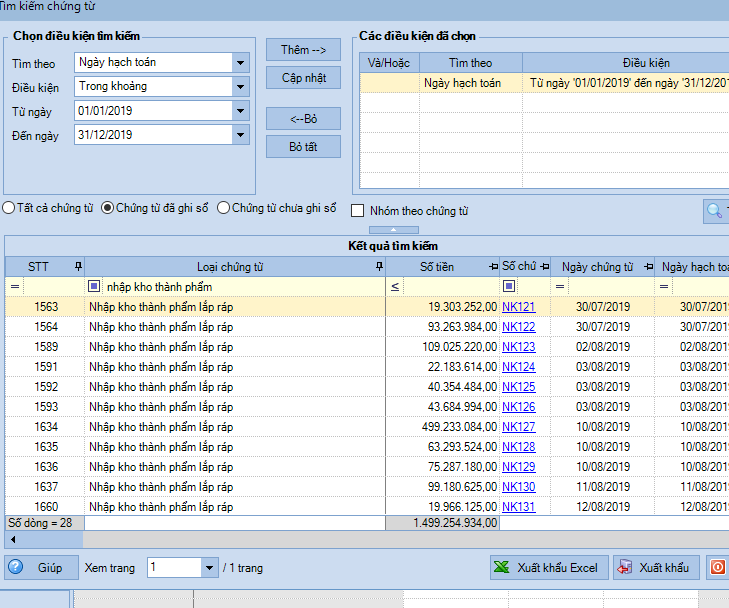The width and height of the screenshot is (729, 608).
Task: Click the 'Ngày chứng từ' column header
Action: [x=597, y=267]
